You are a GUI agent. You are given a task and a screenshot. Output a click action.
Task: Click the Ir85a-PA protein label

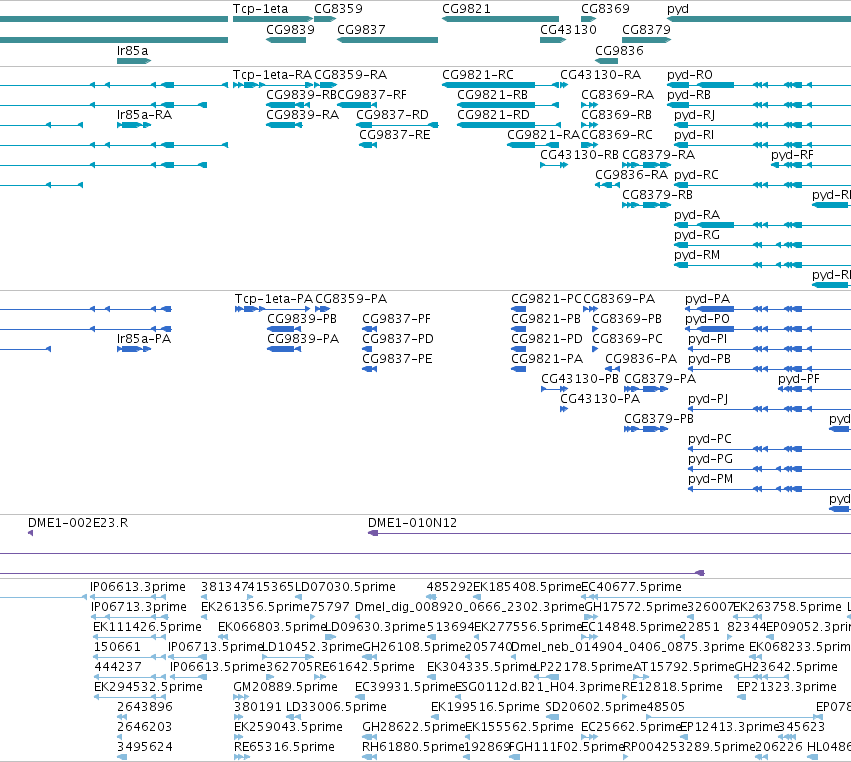click(144, 339)
